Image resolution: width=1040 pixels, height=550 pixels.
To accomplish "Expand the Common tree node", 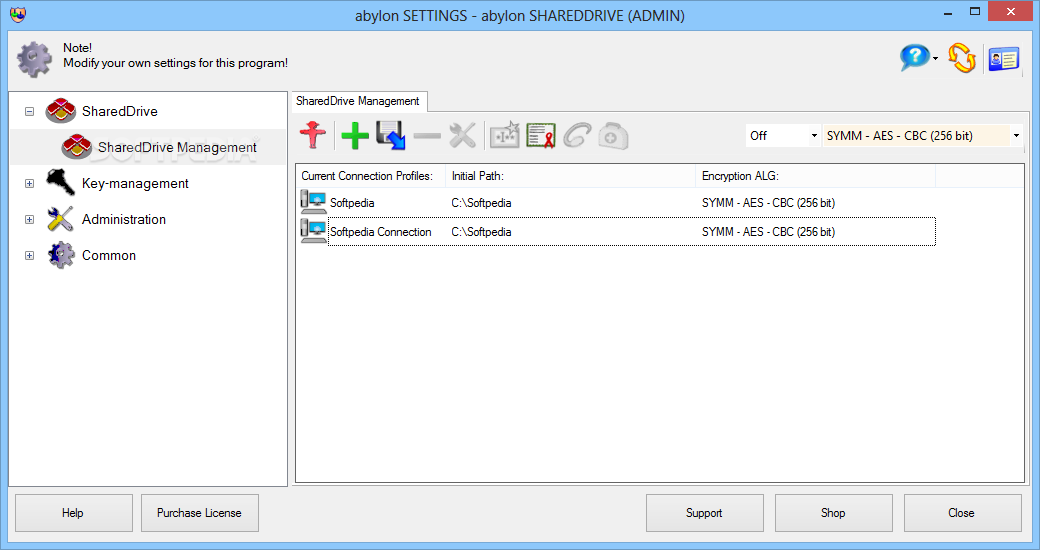I will click(x=29, y=255).
